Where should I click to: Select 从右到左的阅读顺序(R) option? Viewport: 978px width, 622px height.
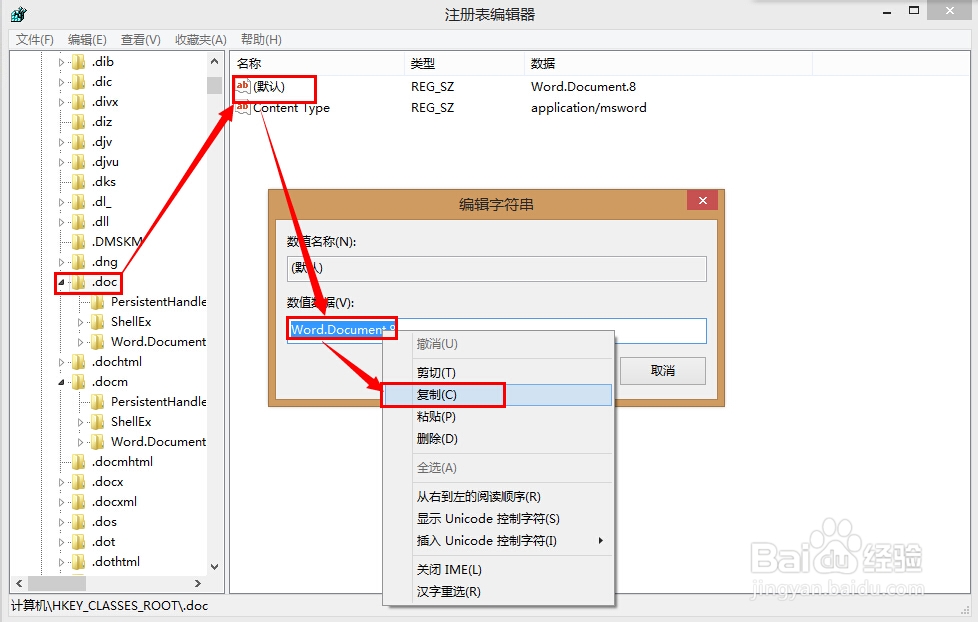[497, 497]
